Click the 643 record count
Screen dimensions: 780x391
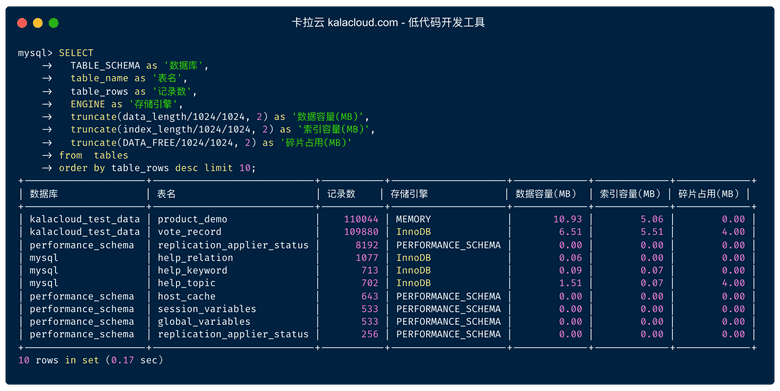pos(370,296)
